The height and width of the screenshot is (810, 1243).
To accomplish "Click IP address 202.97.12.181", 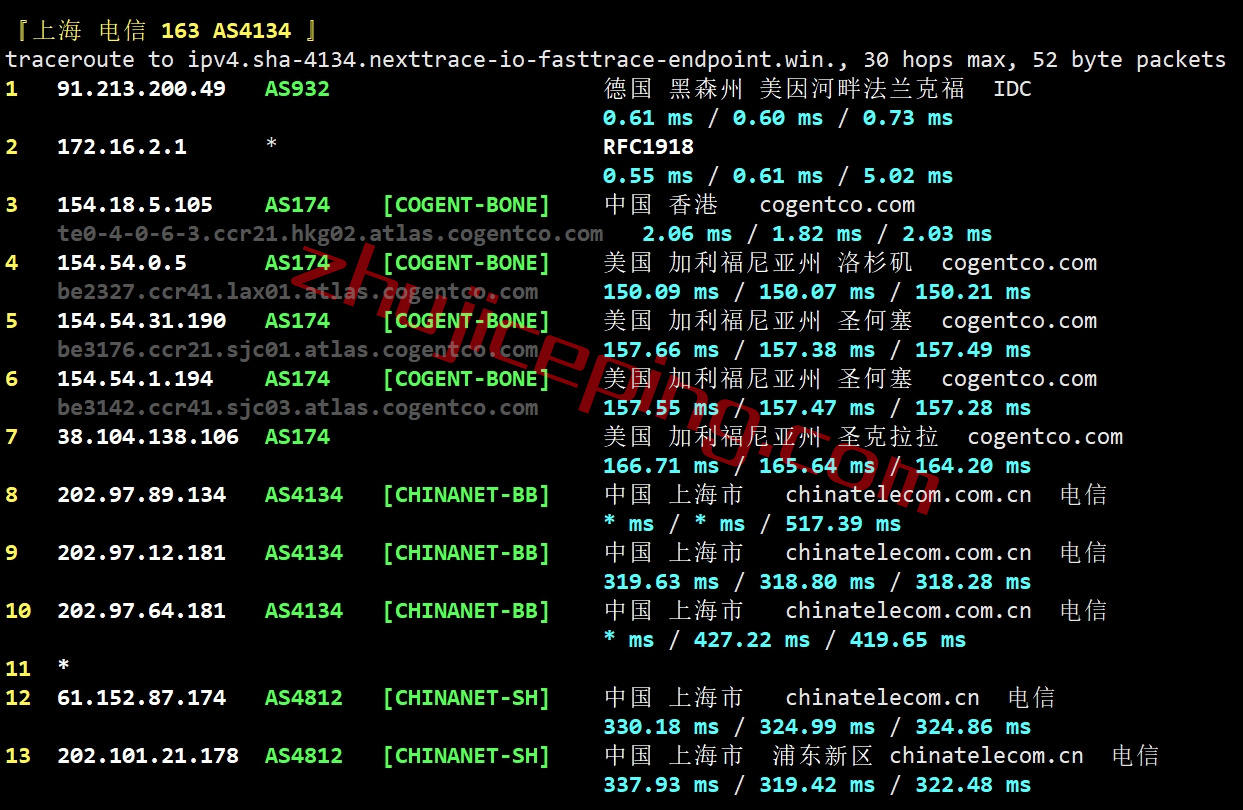I will (141, 553).
